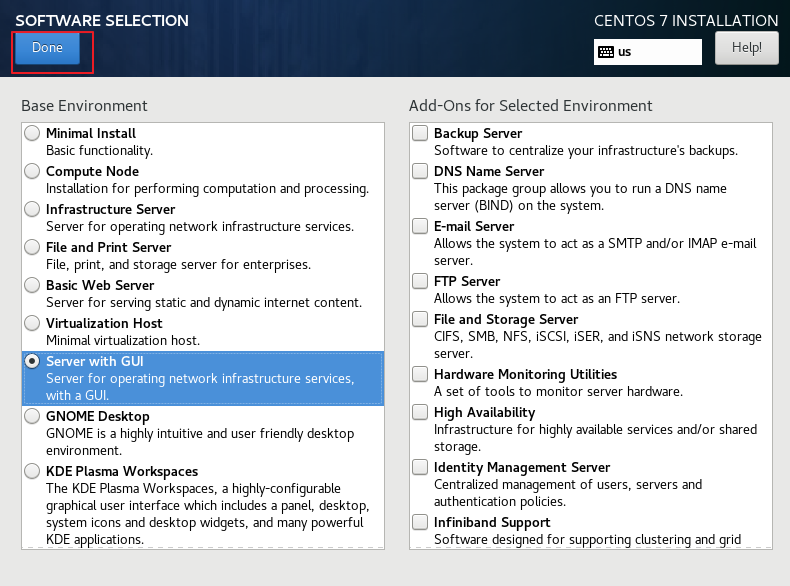Check File and Storage Server add-on
Image resolution: width=790 pixels, height=586 pixels.
click(x=420, y=319)
